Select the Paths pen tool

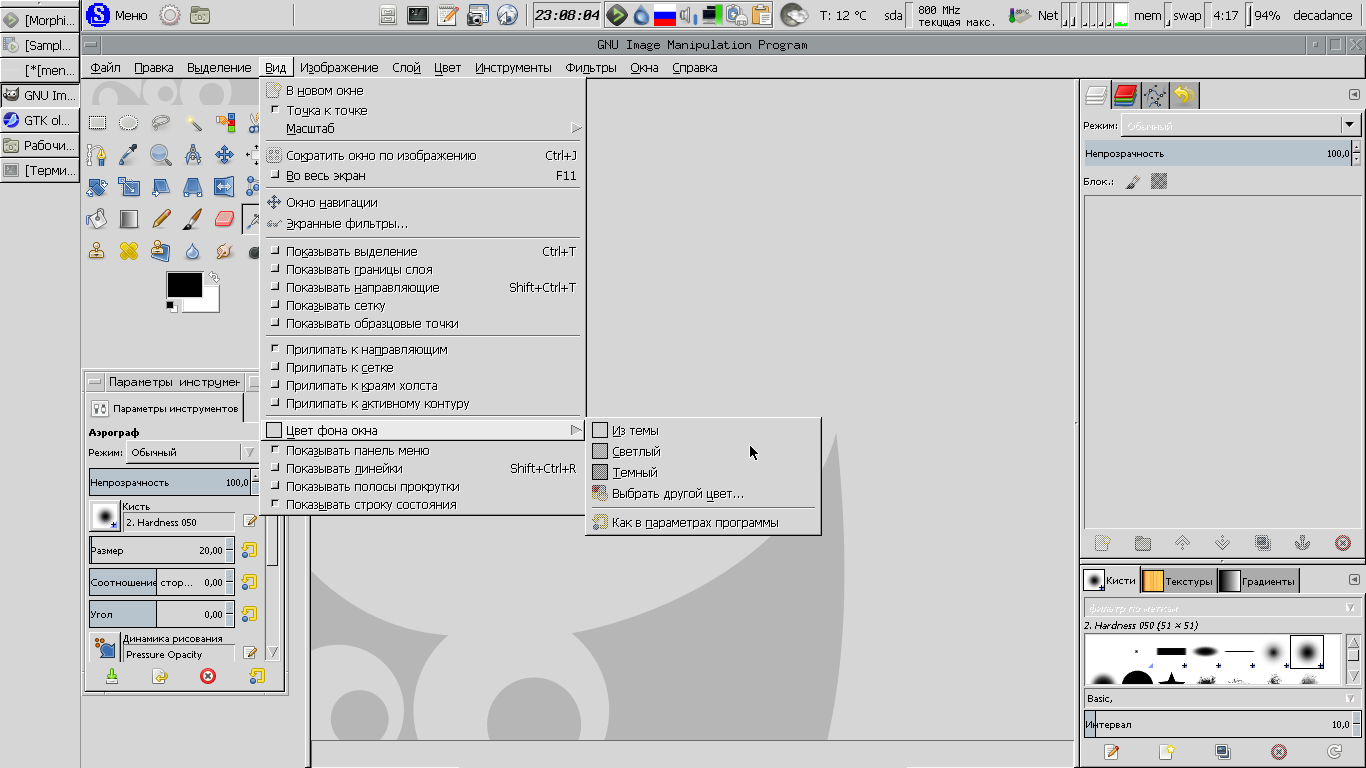97,155
